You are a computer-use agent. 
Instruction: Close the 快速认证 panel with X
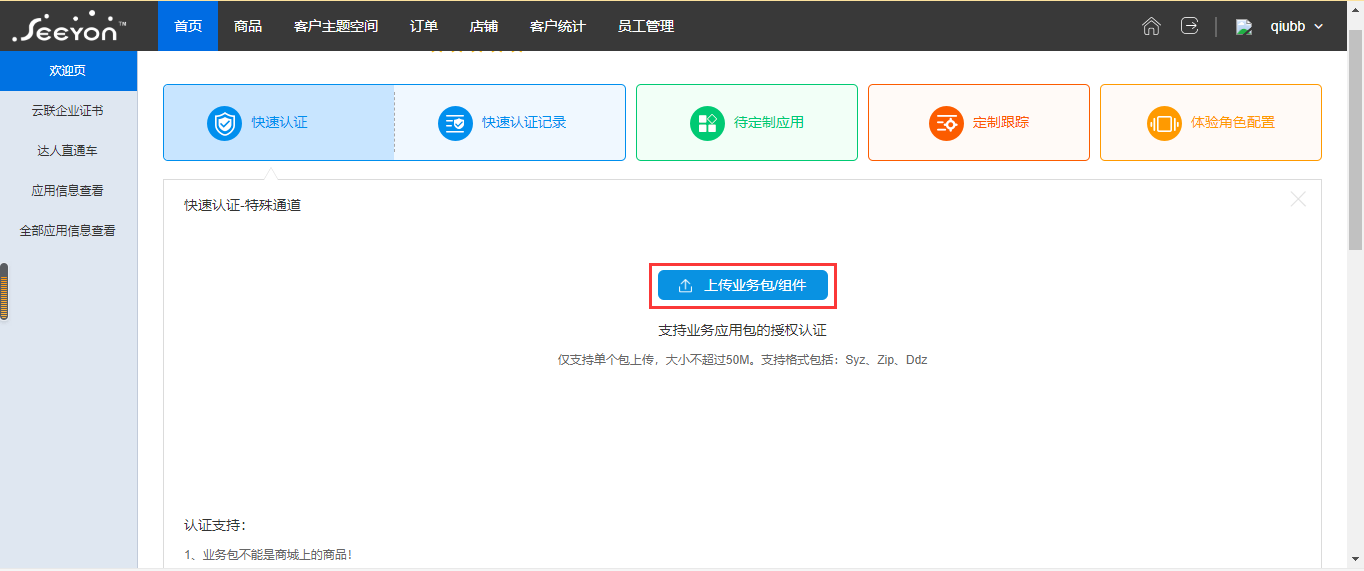1298,199
